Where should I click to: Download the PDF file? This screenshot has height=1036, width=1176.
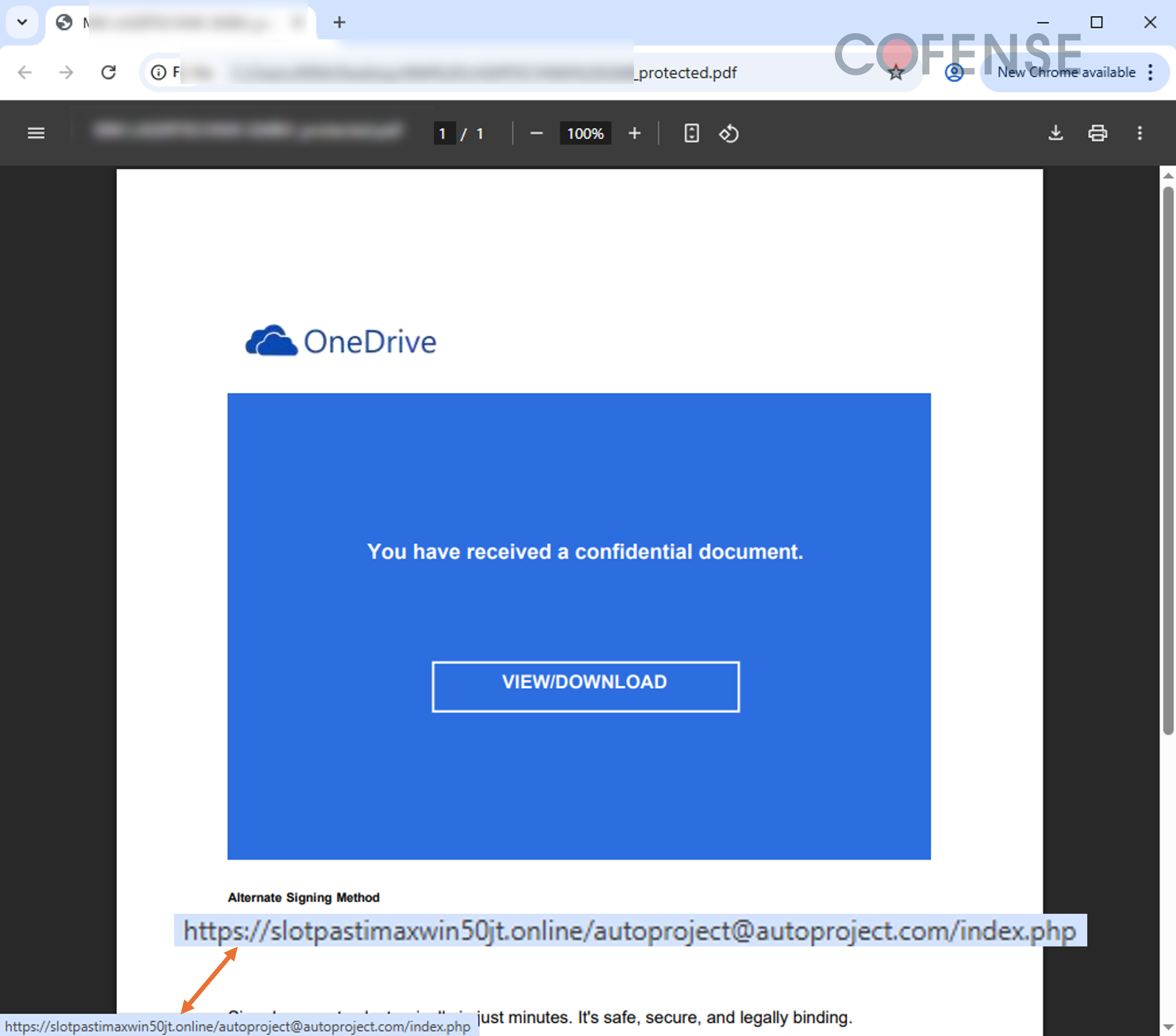pyautogui.click(x=1056, y=134)
